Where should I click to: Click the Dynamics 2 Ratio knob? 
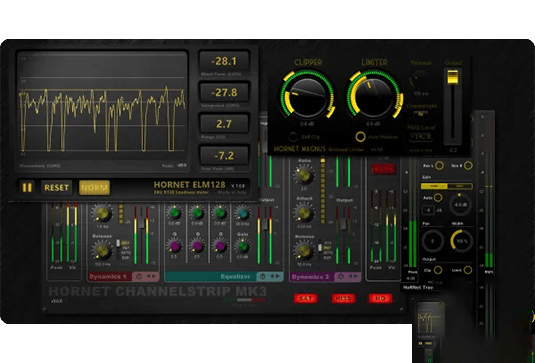pos(304,175)
